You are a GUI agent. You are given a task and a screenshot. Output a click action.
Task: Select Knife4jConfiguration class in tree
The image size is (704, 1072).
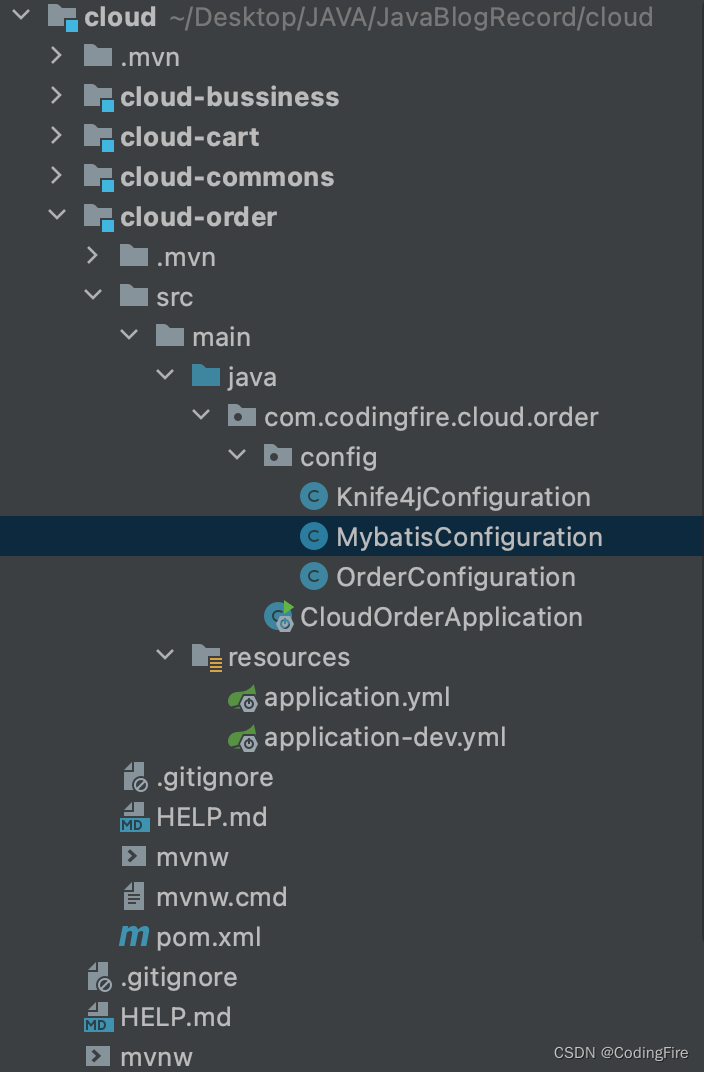[463, 497]
